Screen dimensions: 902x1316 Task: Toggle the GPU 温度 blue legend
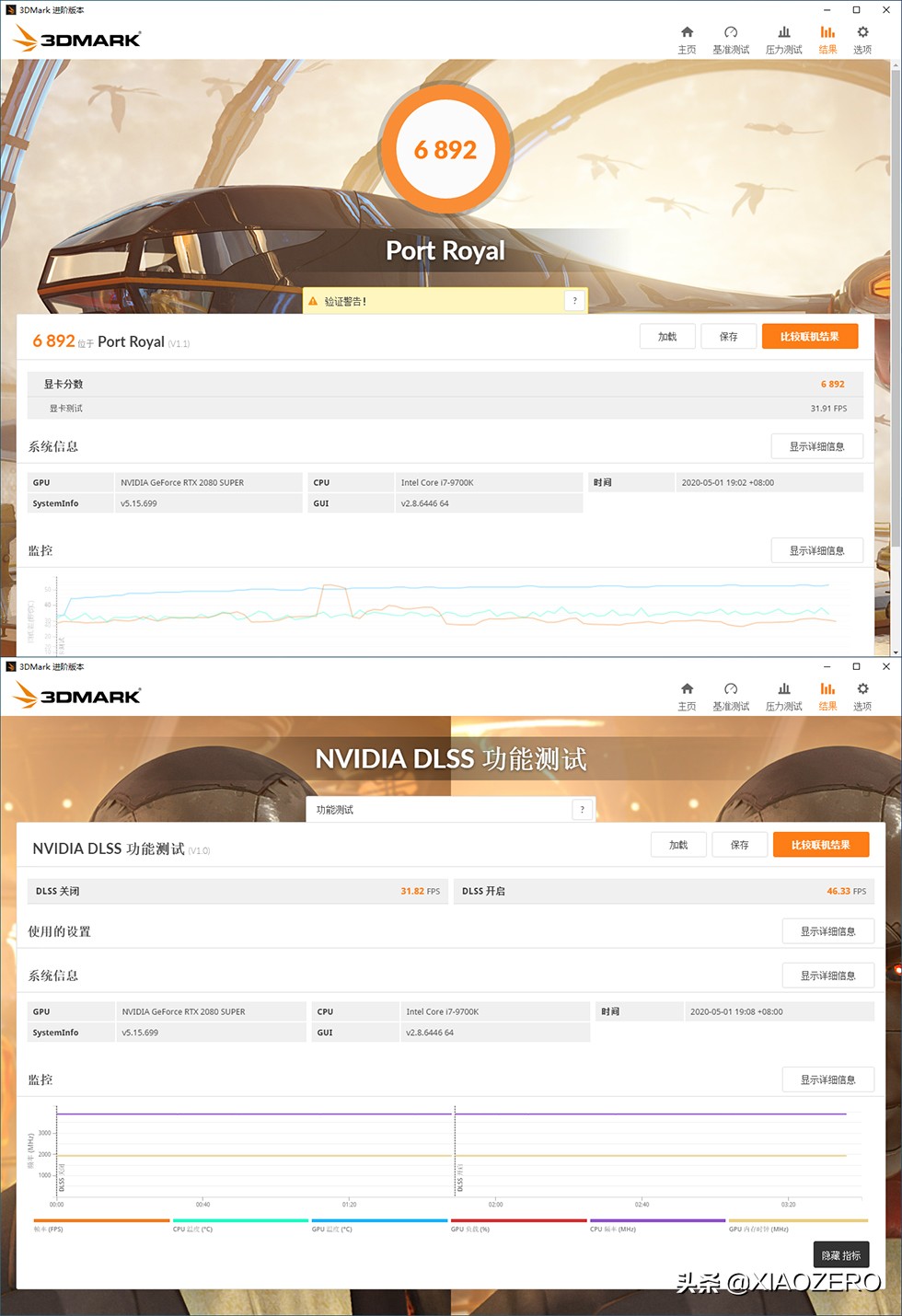tap(379, 1225)
